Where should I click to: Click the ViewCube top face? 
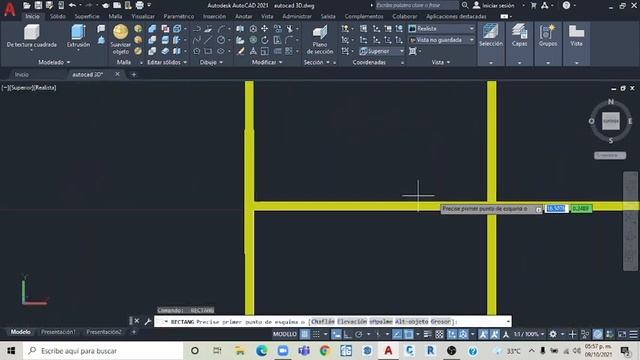point(611,121)
